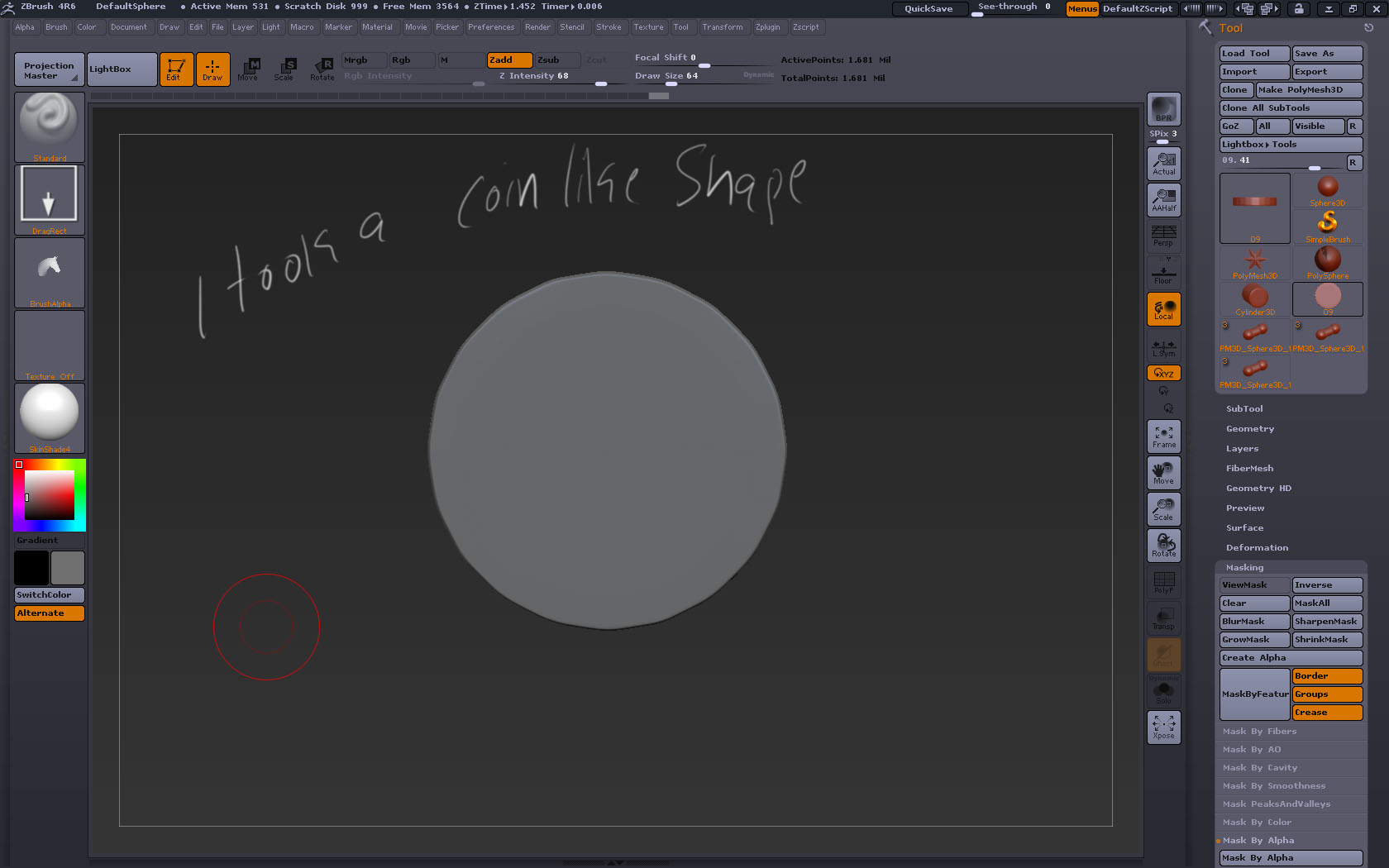Select the Cylinder3D tool thumbnail
This screenshot has height=868, width=1389.
pyautogui.click(x=1255, y=299)
